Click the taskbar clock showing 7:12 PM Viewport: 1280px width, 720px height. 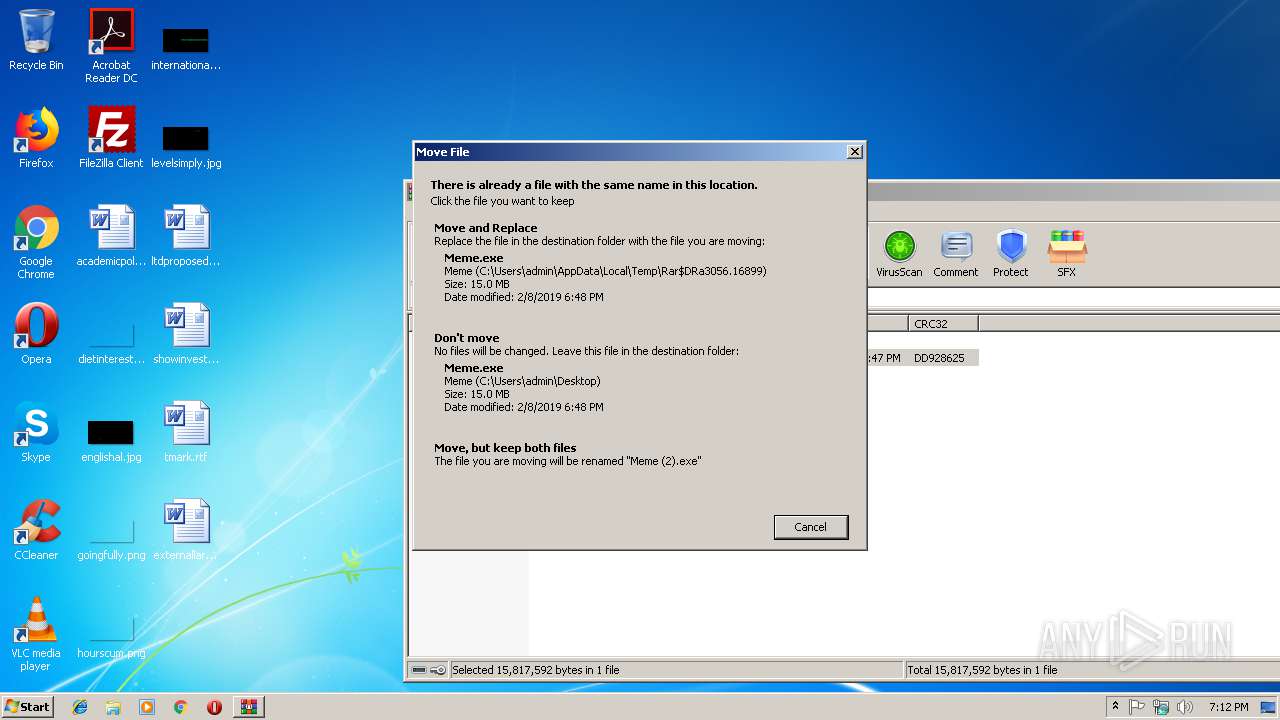1228,707
